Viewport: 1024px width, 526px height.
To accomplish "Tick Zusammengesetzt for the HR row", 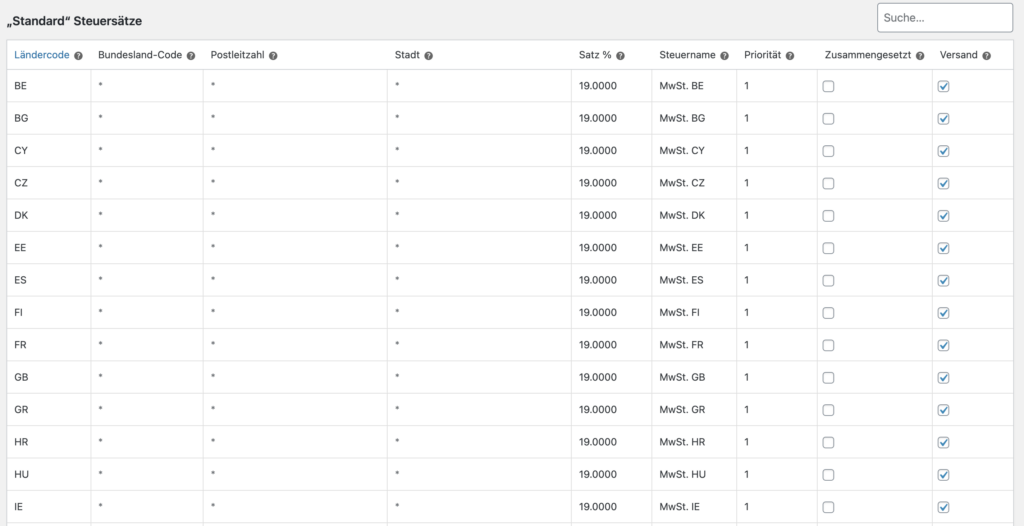I will point(828,442).
